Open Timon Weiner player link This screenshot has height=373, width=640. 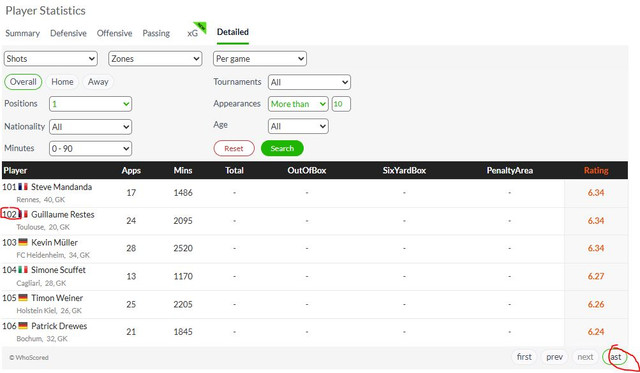(57, 298)
